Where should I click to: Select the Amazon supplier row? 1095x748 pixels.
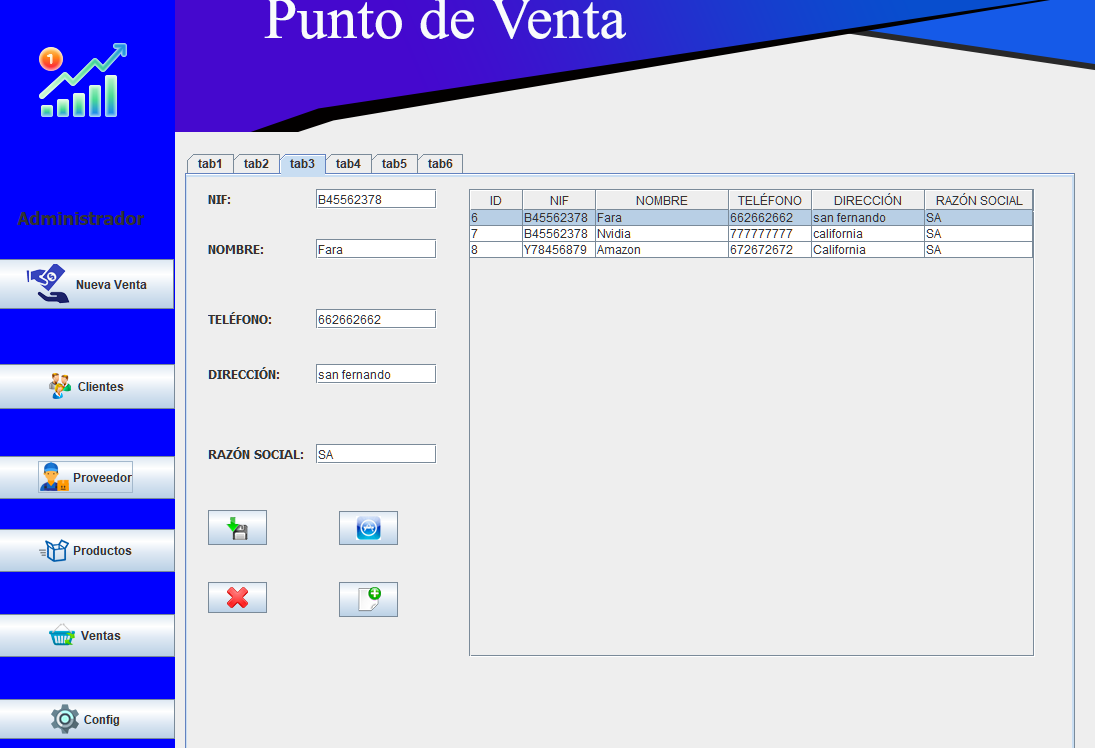[x=660, y=250]
